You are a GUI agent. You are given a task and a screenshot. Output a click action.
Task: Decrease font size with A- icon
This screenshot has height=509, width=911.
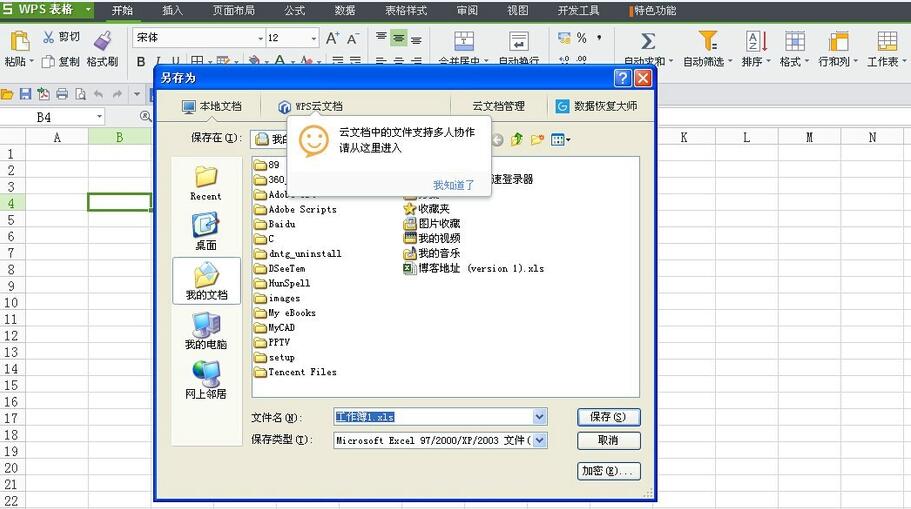(x=353, y=38)
